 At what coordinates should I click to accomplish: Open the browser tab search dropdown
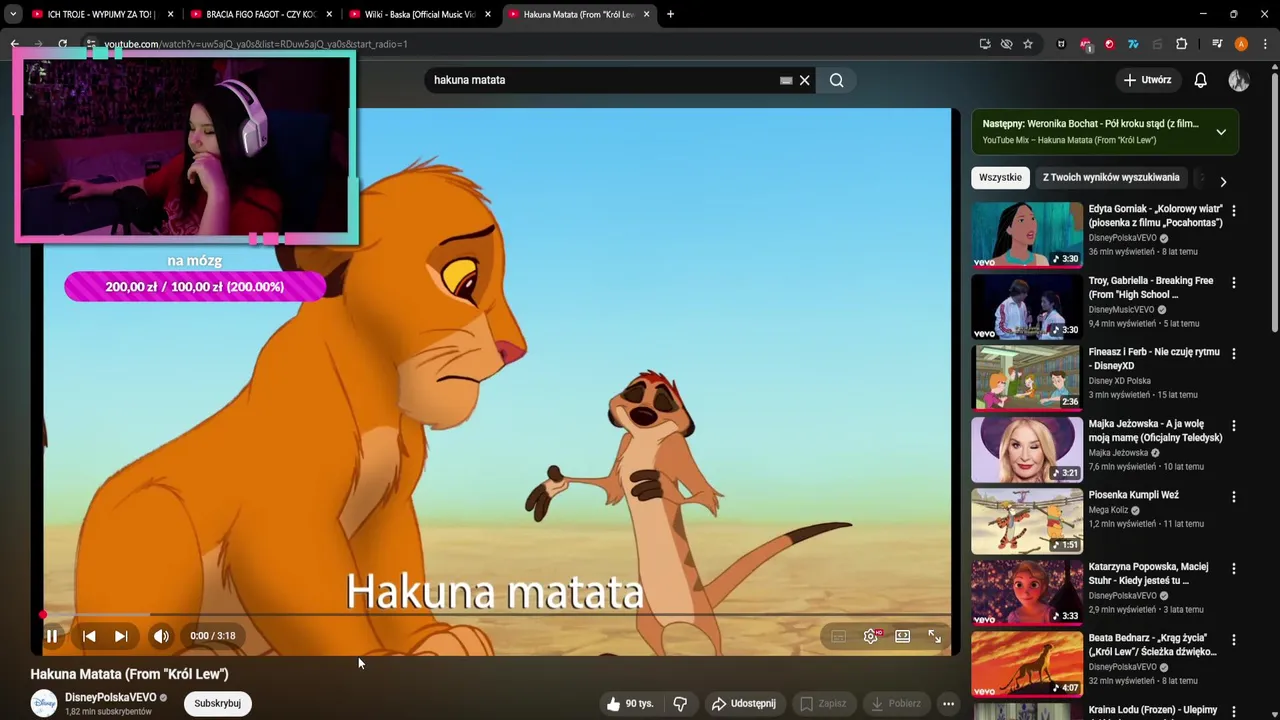tap(13, 14)
